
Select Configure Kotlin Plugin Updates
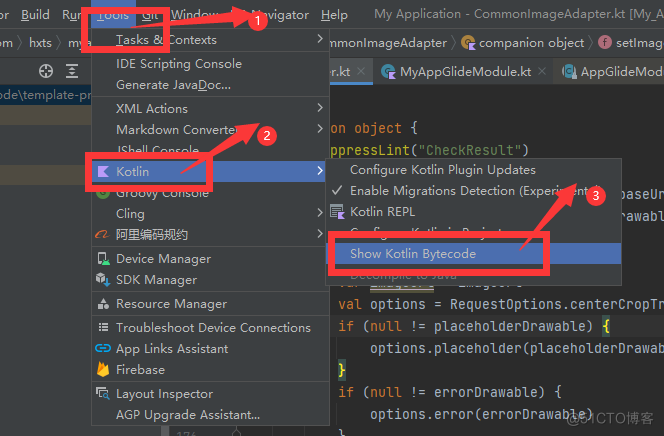tap(473, 170)
